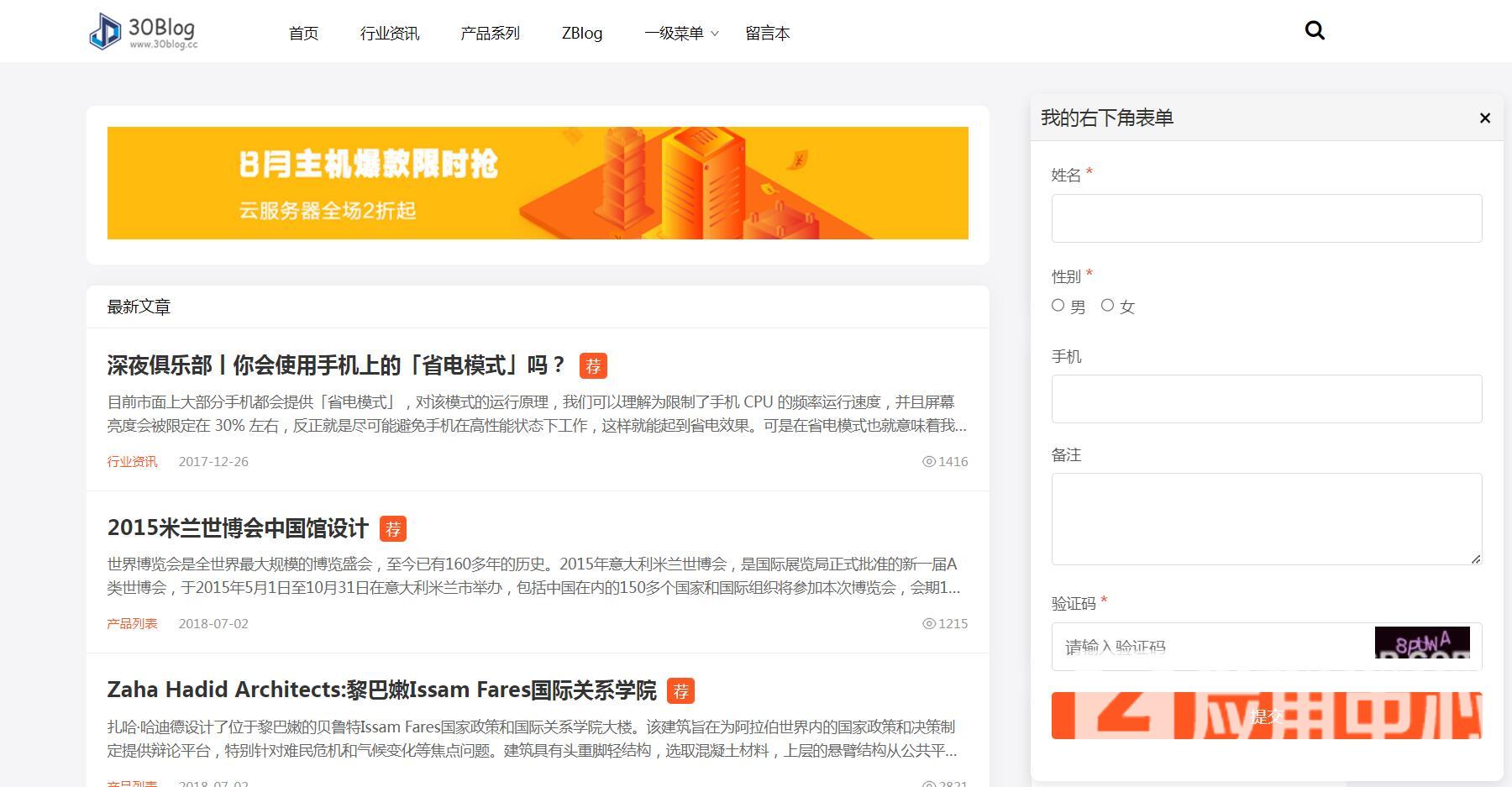Click the 荐 badge beside 2015米兰世博会 title
This screenshot has width=1512, height=787.
tap(392, 528)
